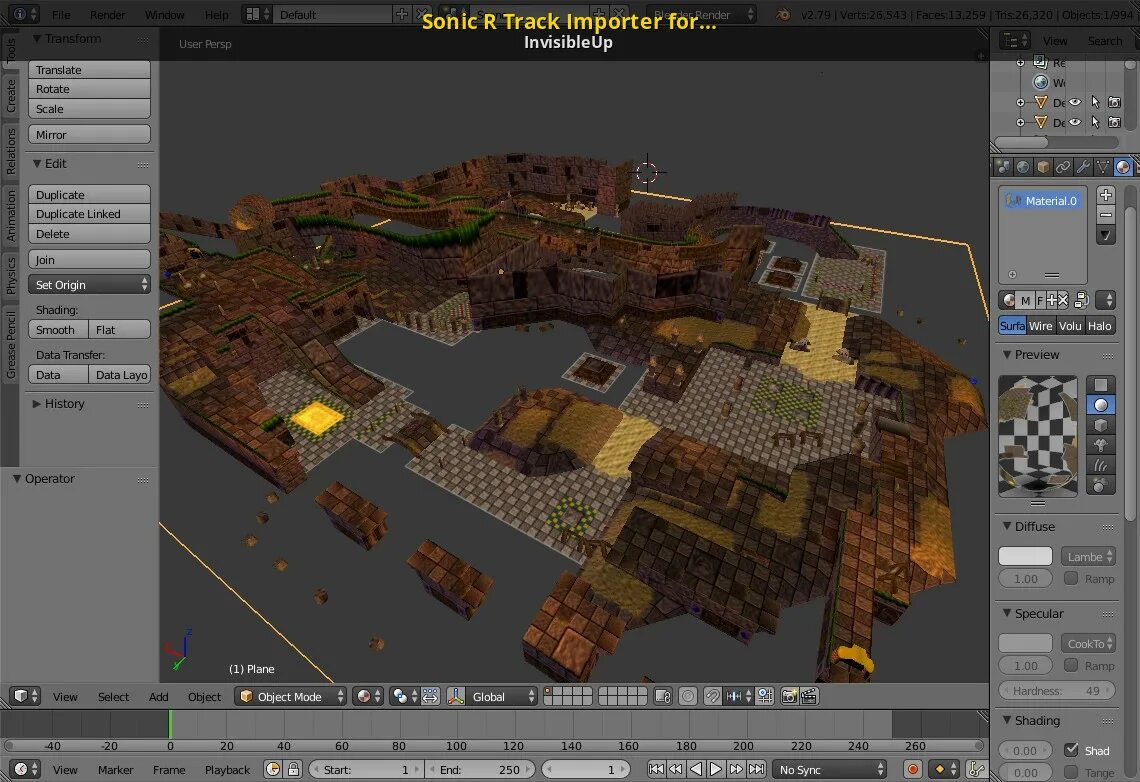This screenshot has height=782, width=1140.
Task: Select the monkey preview type
Action: [x=1101, y=446]
